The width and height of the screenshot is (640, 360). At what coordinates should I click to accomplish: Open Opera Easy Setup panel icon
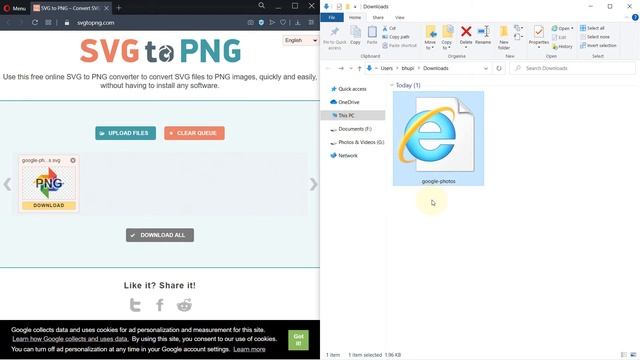[311, 22]
